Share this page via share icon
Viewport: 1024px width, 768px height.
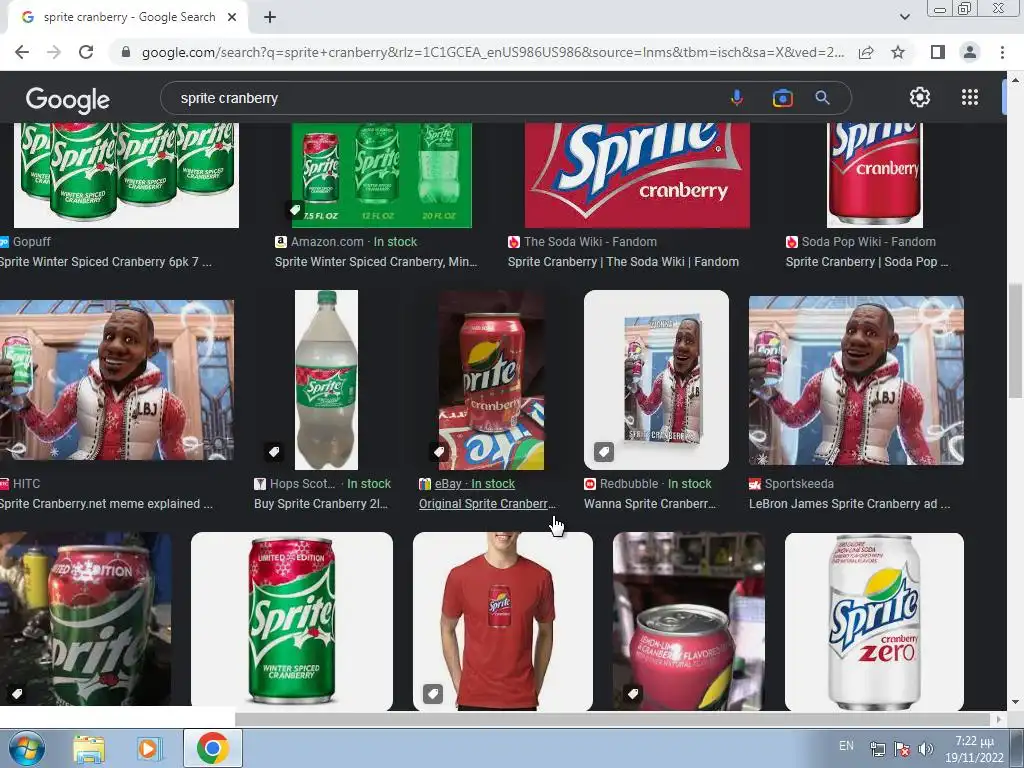pos(866,52)
